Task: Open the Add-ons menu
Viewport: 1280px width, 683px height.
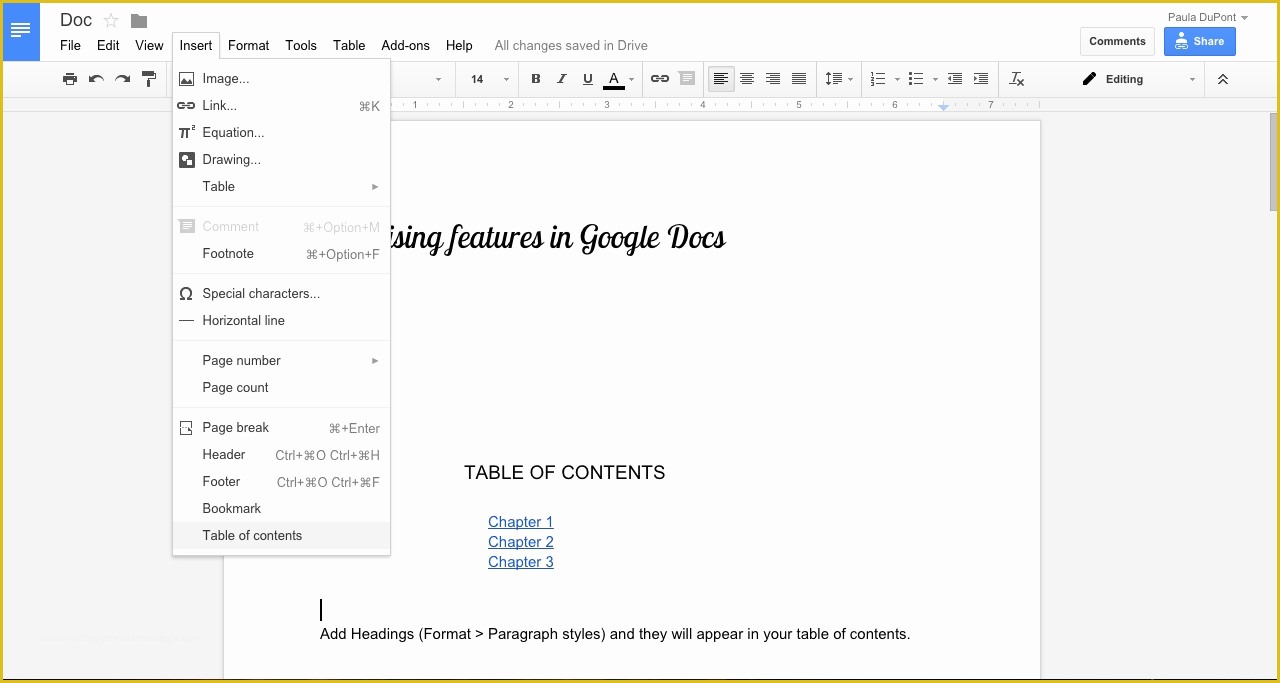Action: [x=405, y=45]
